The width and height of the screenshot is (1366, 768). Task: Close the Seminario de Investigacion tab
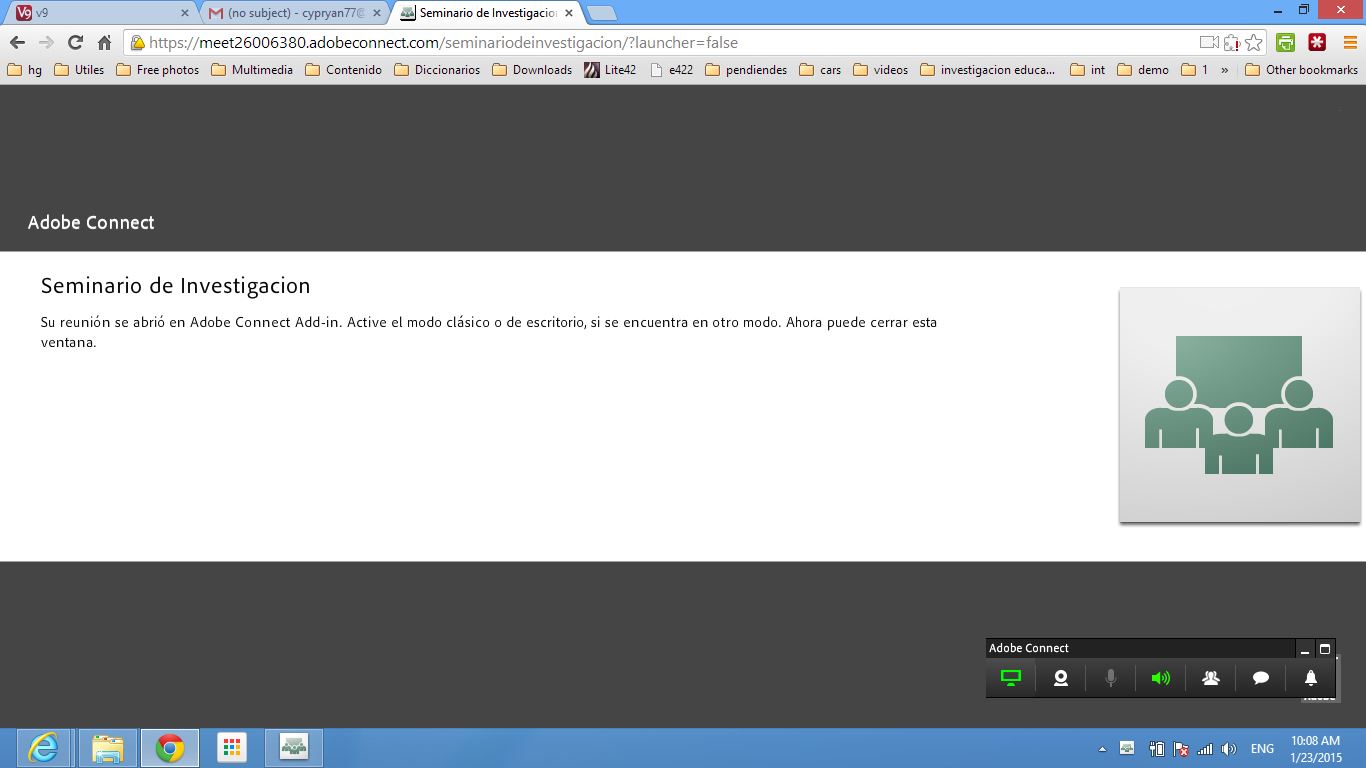[569, 13]
